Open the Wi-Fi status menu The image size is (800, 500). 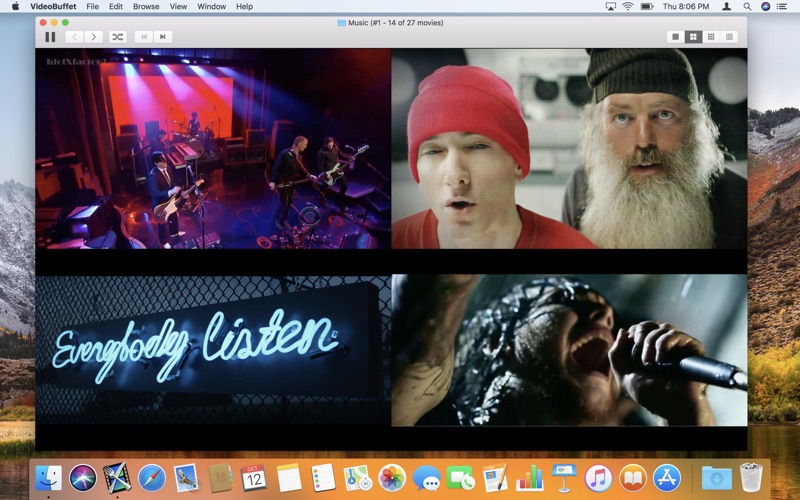[x=628, y=7]
